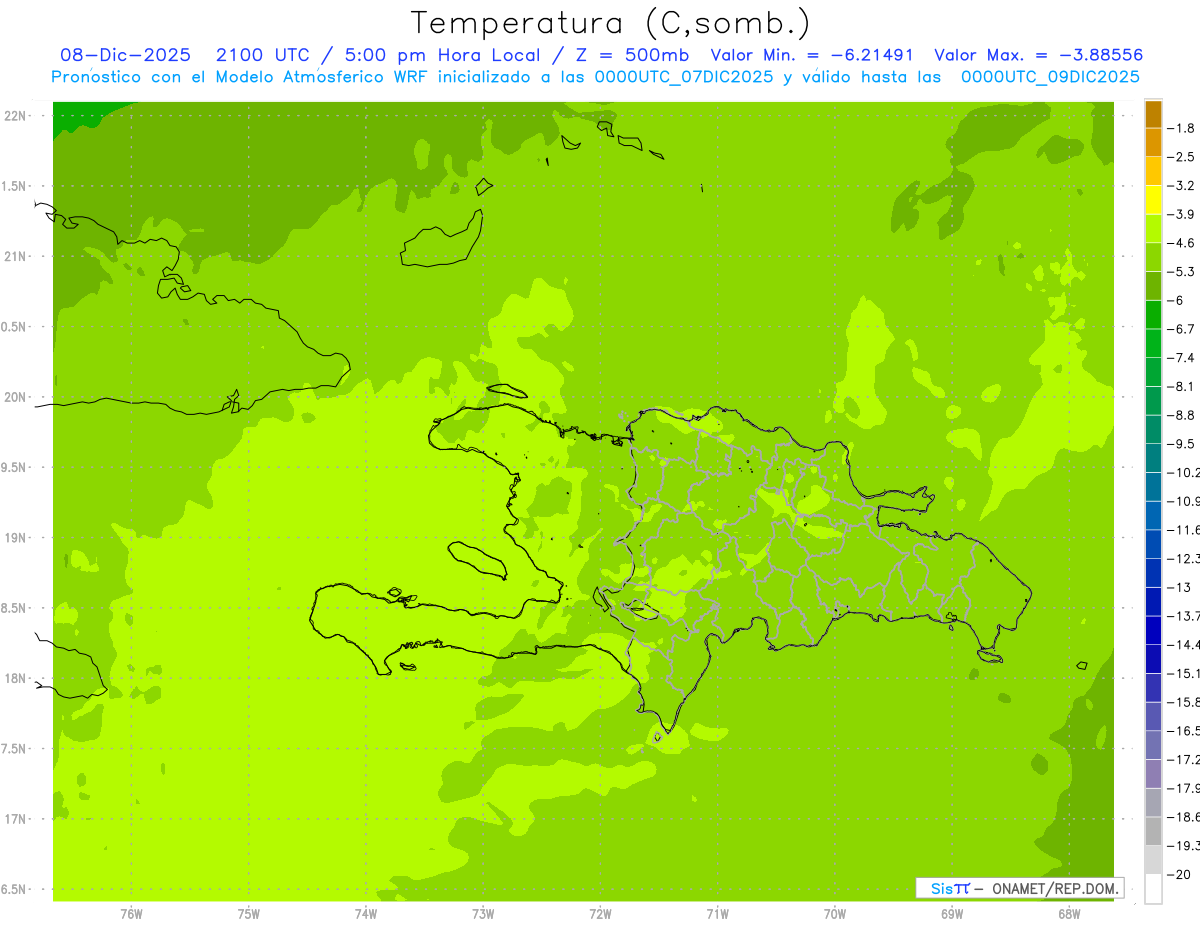
Task: Click the "0000UTC_07DIC2025" initialization timestamp
Action: pos(683,77)
